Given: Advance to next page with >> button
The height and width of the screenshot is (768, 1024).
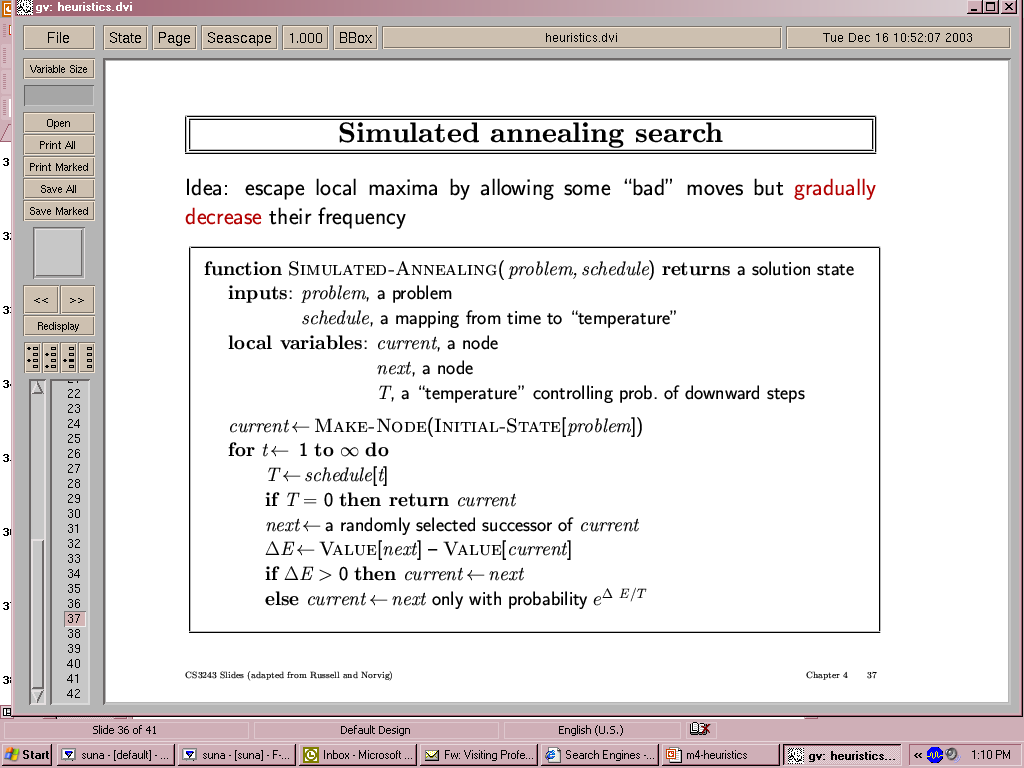Looking at the screenshot, I should point(77,300).
